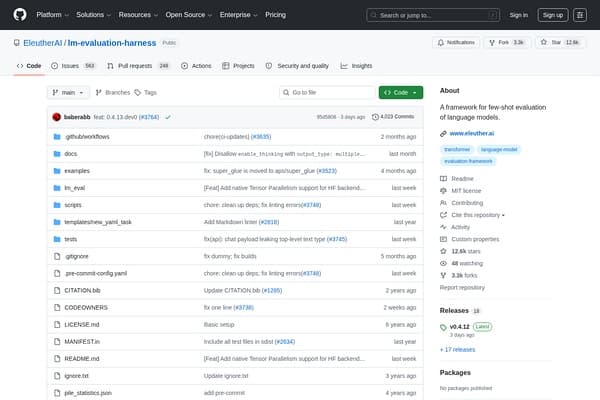Fork the repository with the Fork button
Viewport: 600px width, 400px height.
507,42
